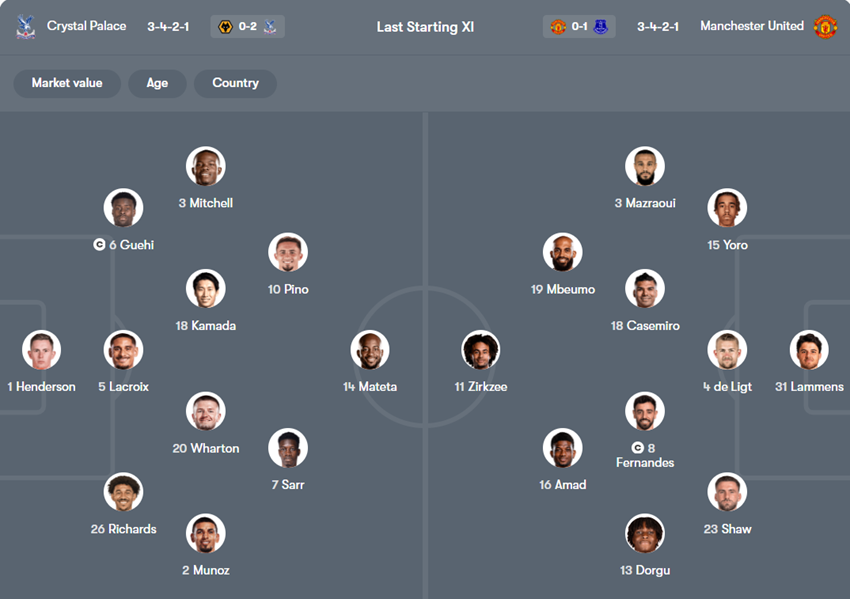
Task: Select Zirkzee's player avatar
Action: 480,351
